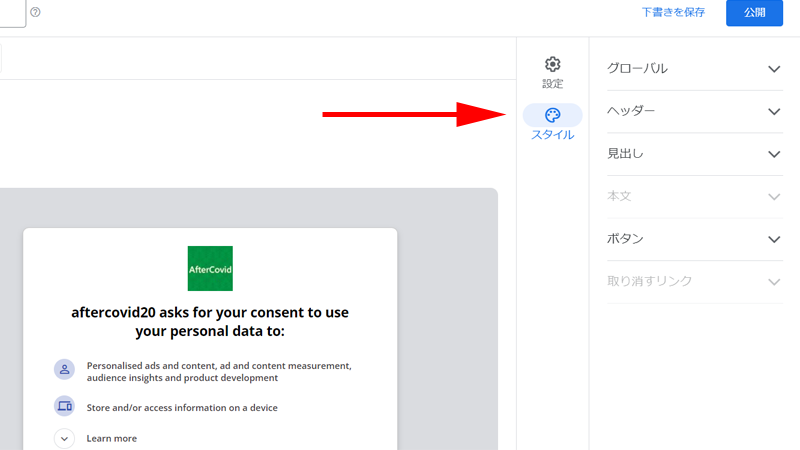Click the 'Personalised ads and content' description
The width and height of the screenshot is (800, 450).
pyautogui.click(x=219, y=371)
